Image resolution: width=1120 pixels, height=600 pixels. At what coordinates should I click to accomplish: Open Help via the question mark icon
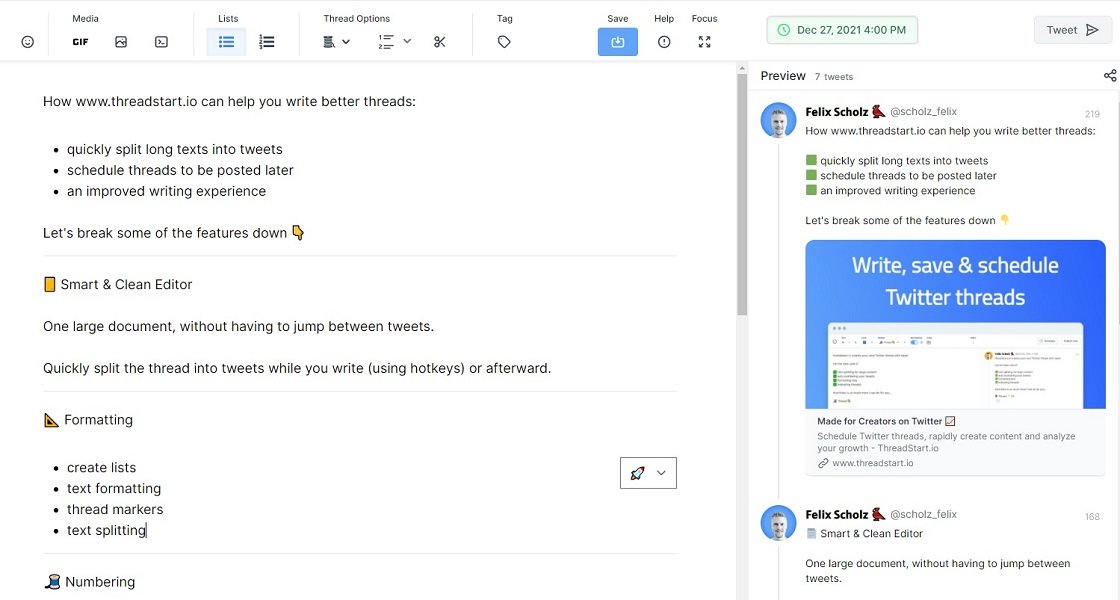pos(663,41)
